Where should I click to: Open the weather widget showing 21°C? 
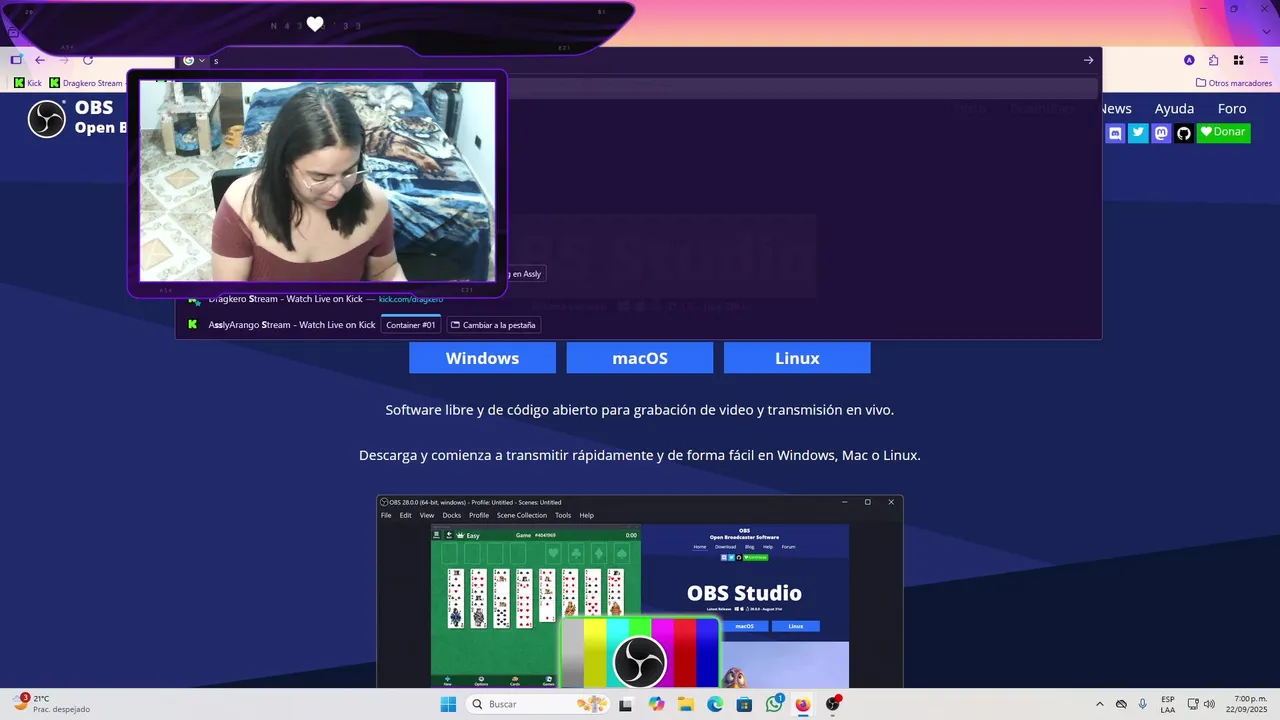click(x=52, y=704)
